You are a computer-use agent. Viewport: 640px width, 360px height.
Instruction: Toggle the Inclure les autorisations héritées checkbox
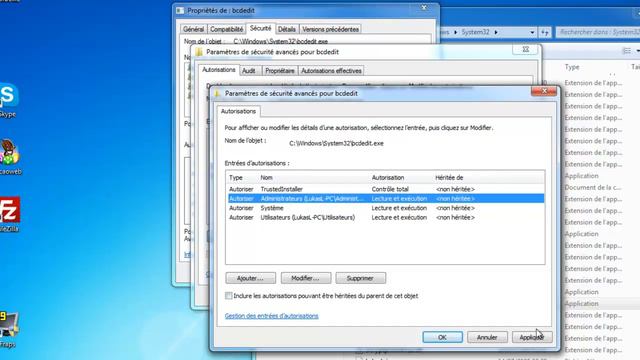229,296
